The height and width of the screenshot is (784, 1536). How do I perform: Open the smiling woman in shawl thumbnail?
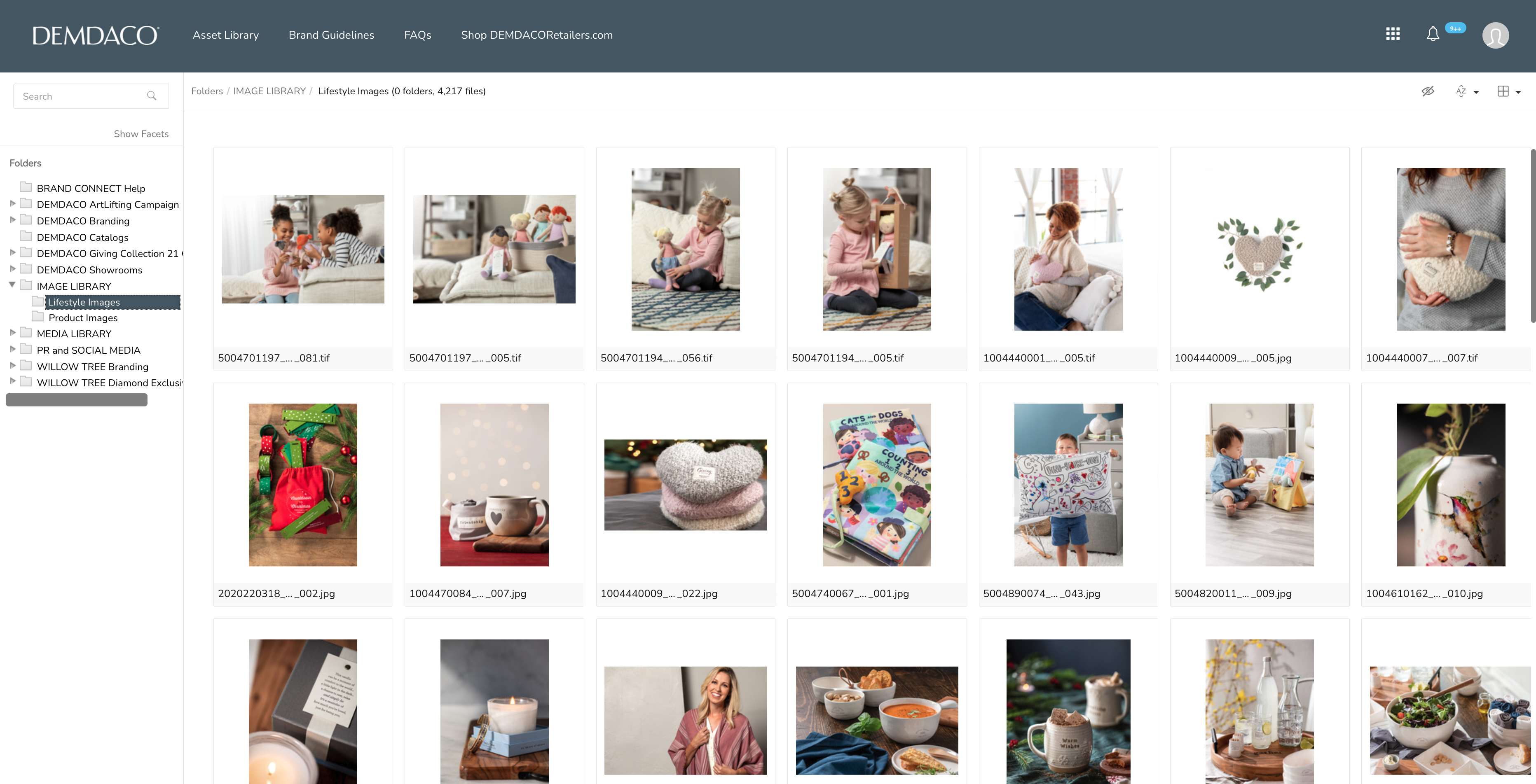click(x=686, y=720)
